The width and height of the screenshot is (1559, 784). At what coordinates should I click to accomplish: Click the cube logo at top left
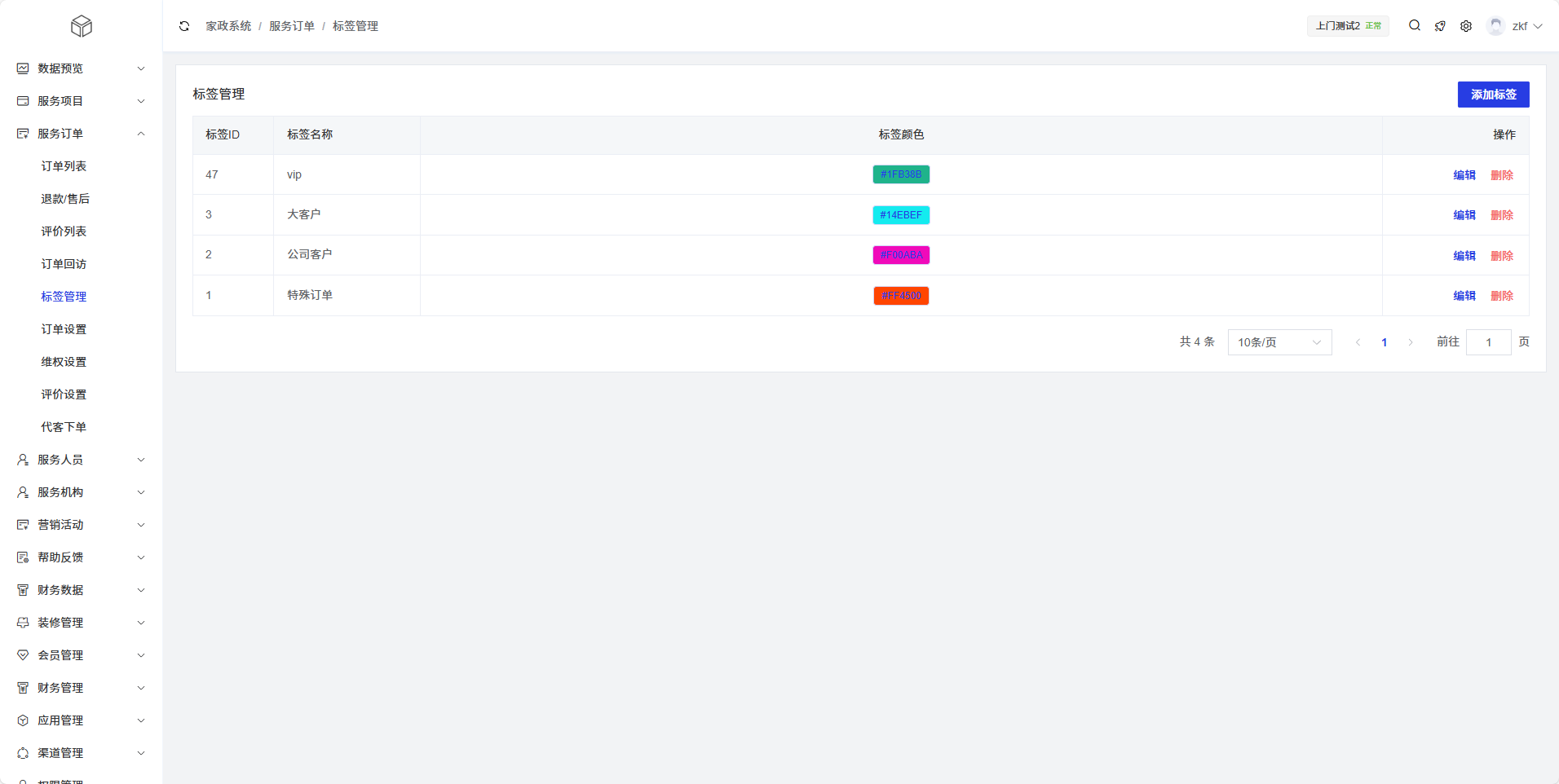[x=82, y=26]
